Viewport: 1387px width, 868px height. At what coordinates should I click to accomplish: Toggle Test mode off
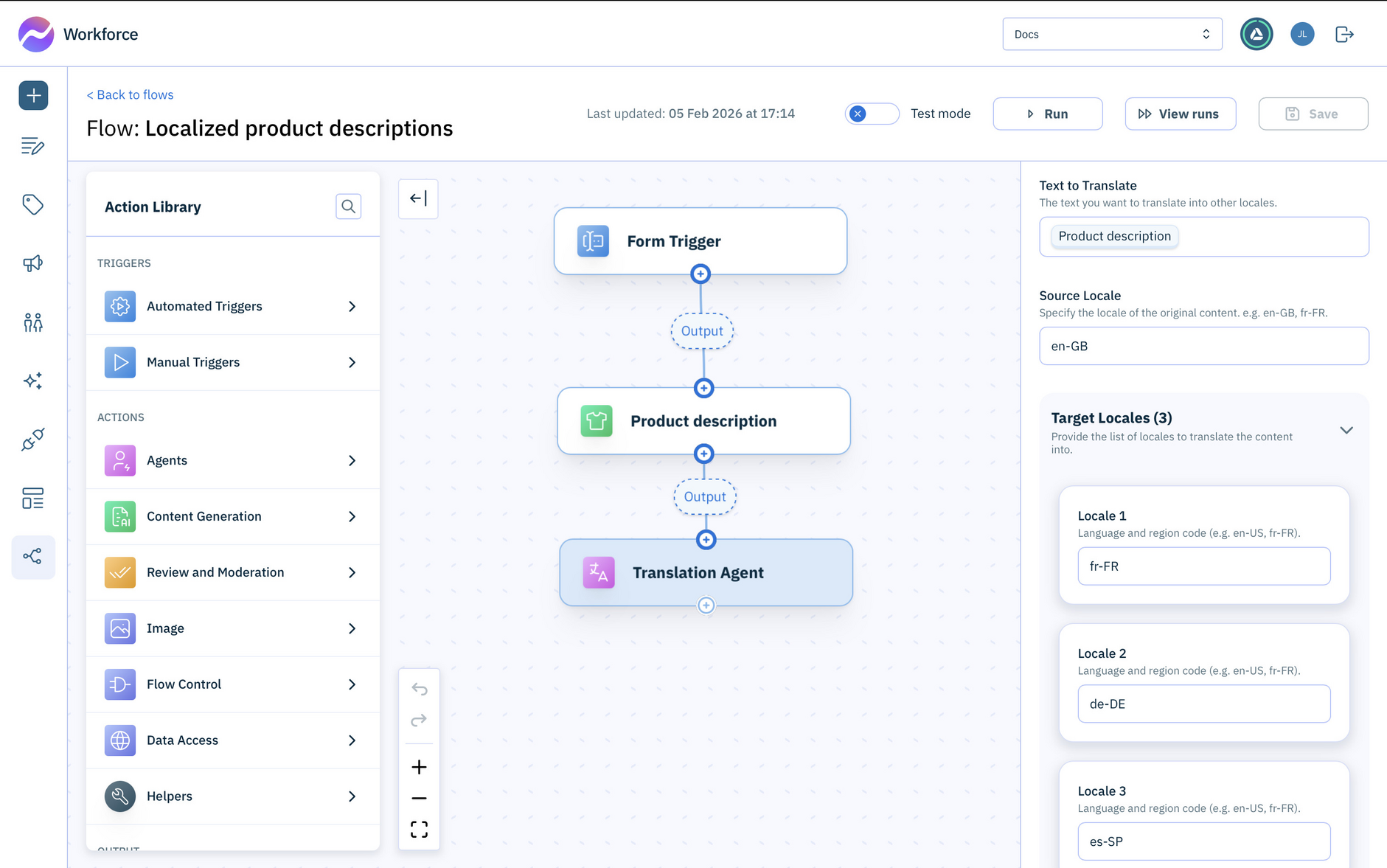coord(872,114)
